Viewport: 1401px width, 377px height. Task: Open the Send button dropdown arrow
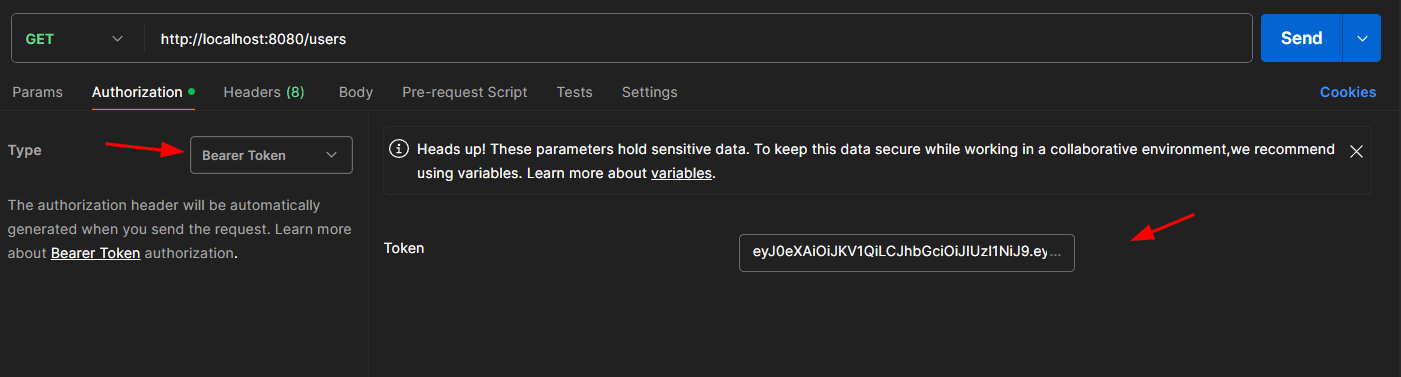[x=1362, y=38]
